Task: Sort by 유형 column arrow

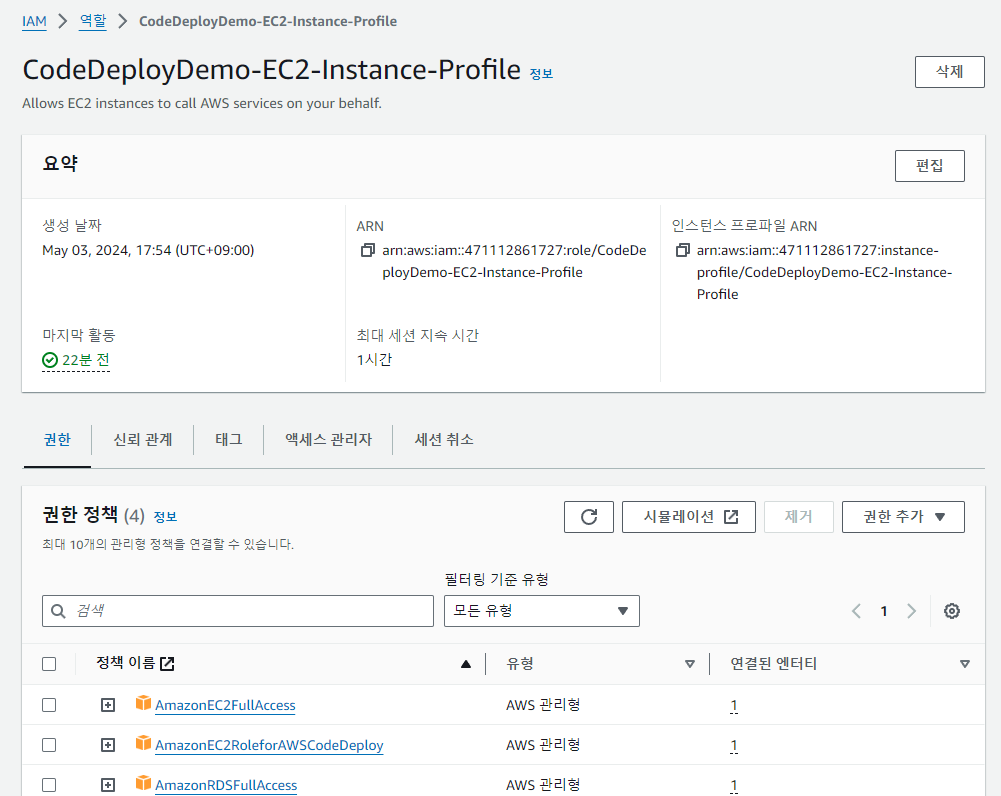Action: (689, 664)
